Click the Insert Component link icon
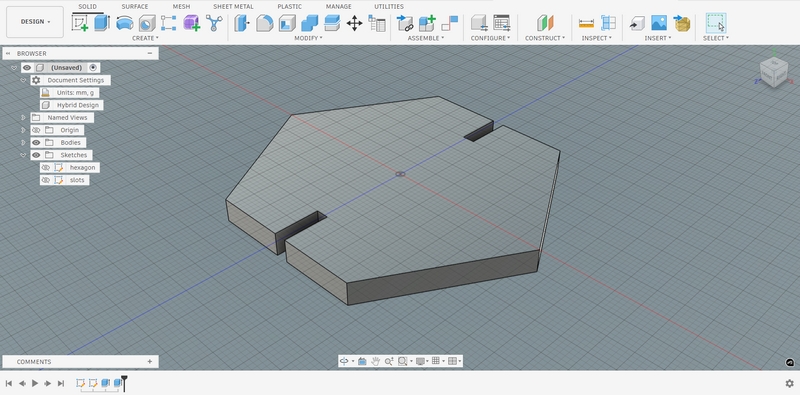The width and height of the screenshot is (800, 395). click(405, 23)
